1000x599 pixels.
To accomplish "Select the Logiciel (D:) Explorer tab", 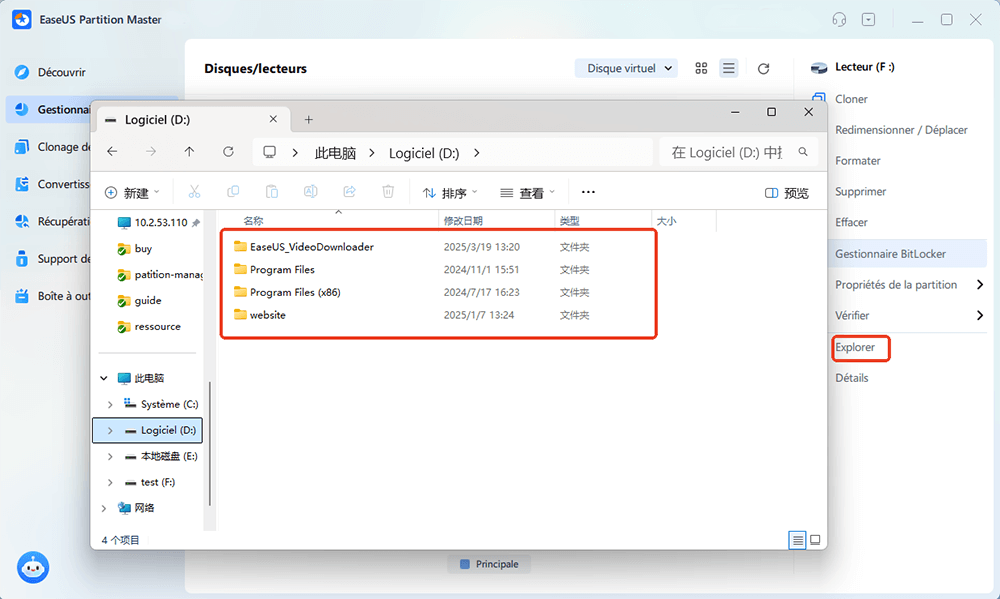I will click(x=193, y=119).
